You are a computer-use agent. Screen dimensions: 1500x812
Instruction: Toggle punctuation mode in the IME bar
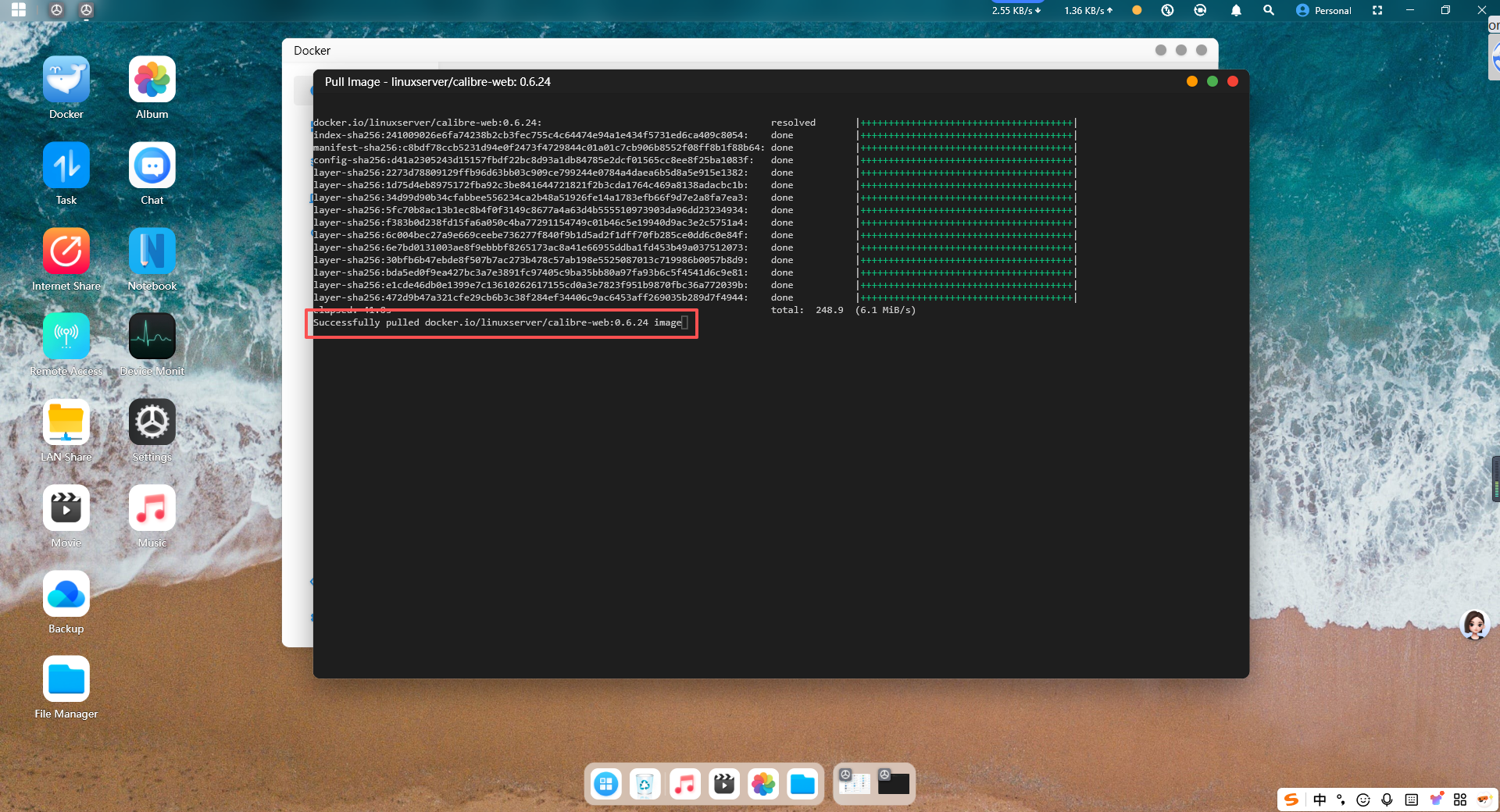1341,800
